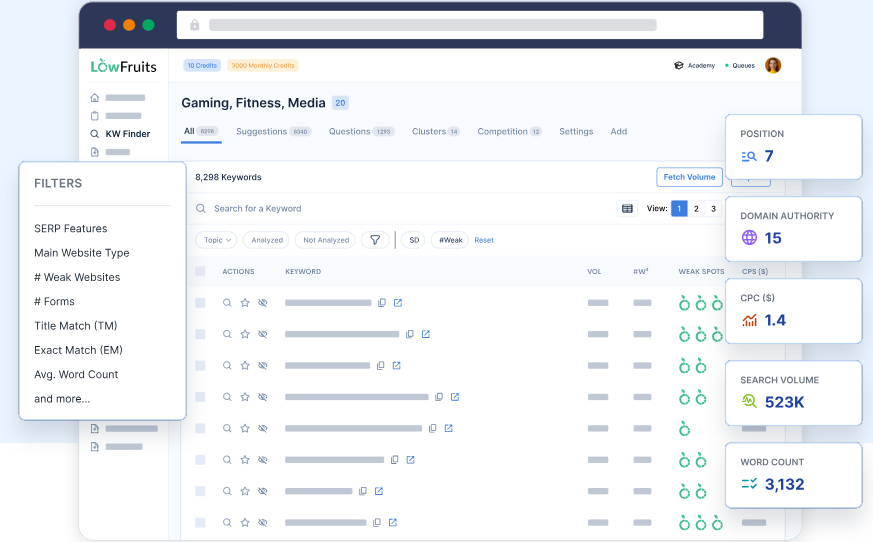This screenshot has width=873, height=542.
Task: Click the DOMAIN AUTHORITY globe icon
Action: pos(749,238)
